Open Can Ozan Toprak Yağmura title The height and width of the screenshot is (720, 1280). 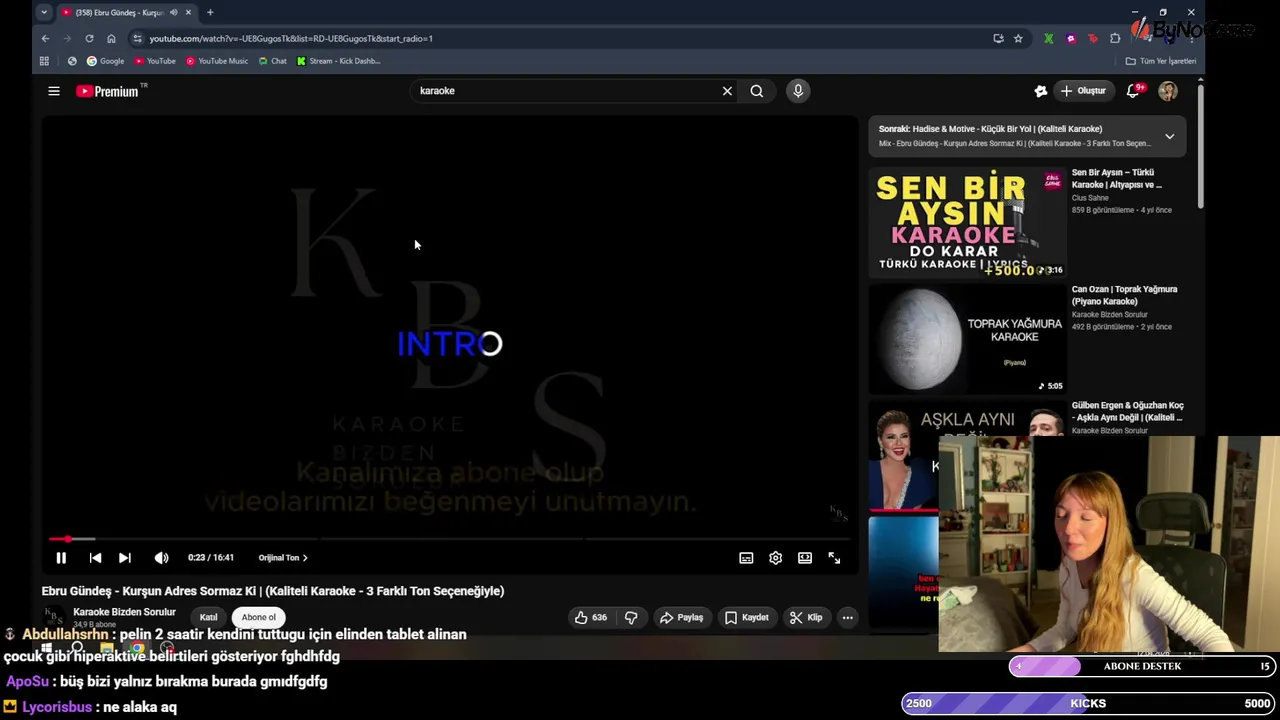[1124, 295]
